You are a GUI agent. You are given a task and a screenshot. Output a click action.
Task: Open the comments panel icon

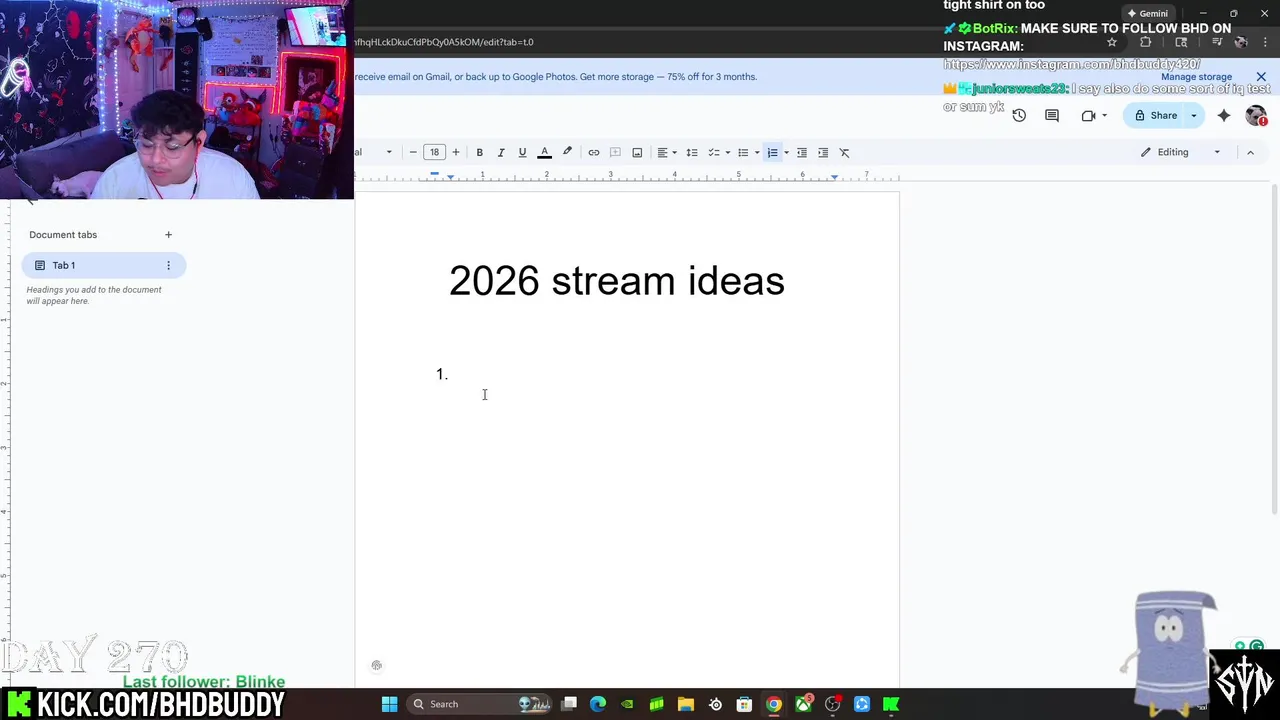[x=1052, y=115]
